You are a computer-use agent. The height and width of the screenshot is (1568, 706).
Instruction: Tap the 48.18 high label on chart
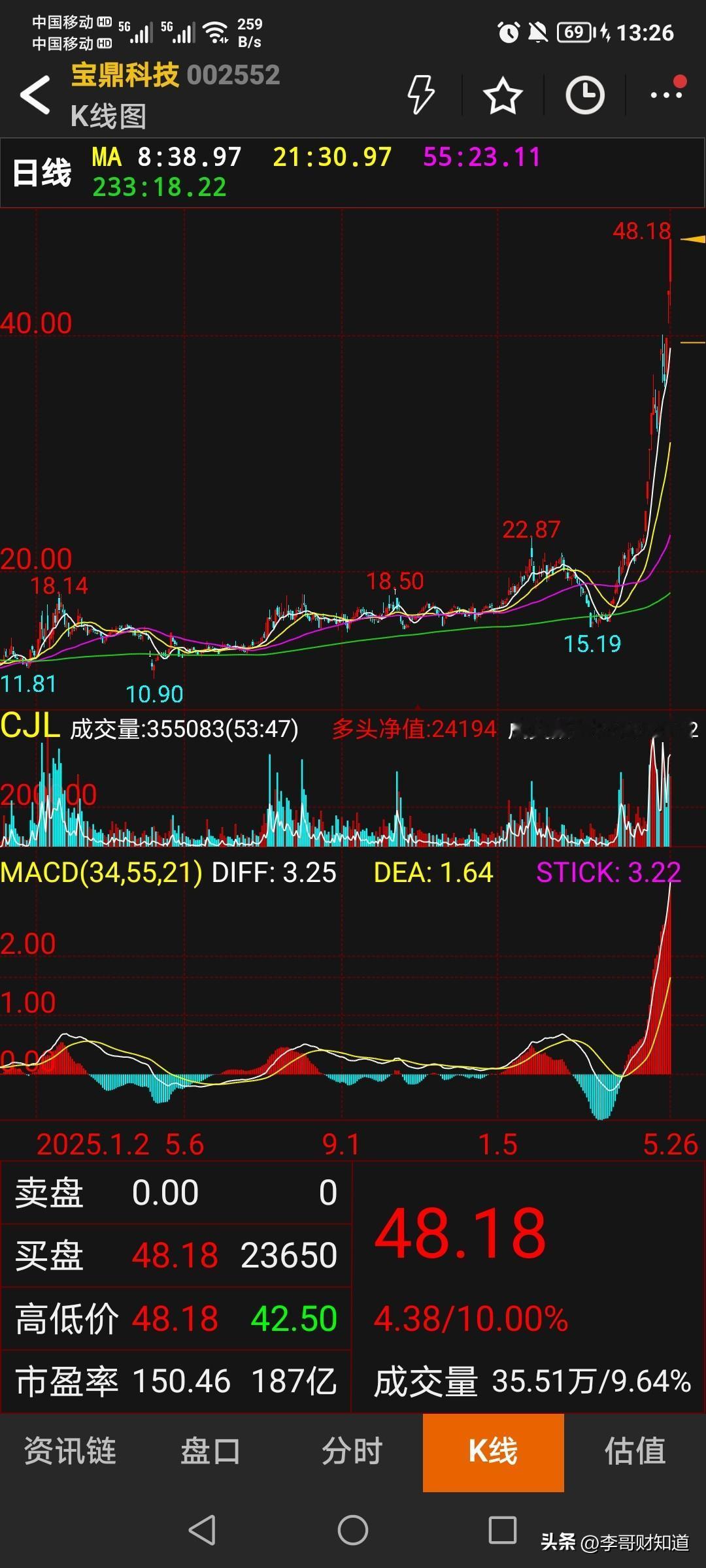[641, 231]
